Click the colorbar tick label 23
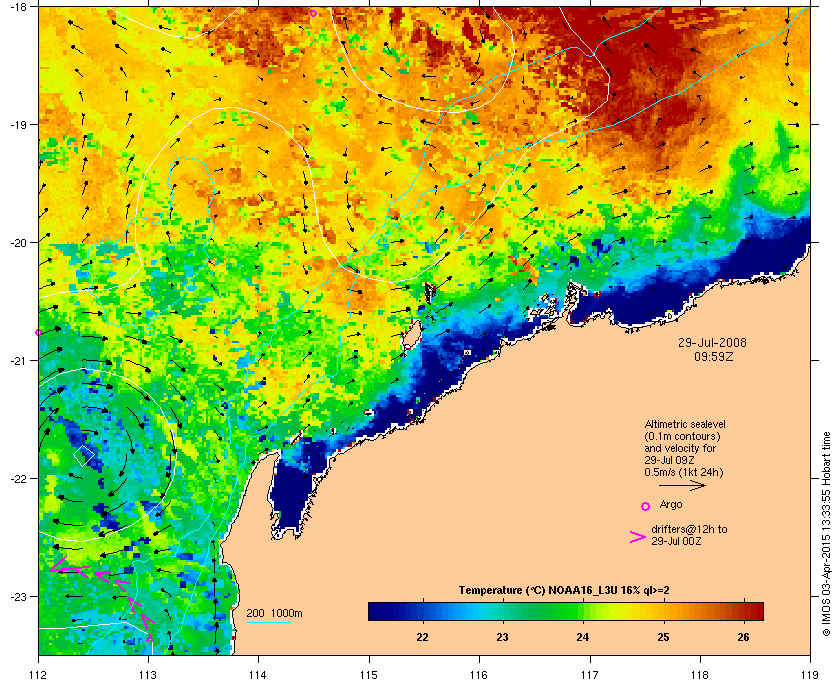Image resolution: width=840 pixels, height=680 pixels. [502, 637]
